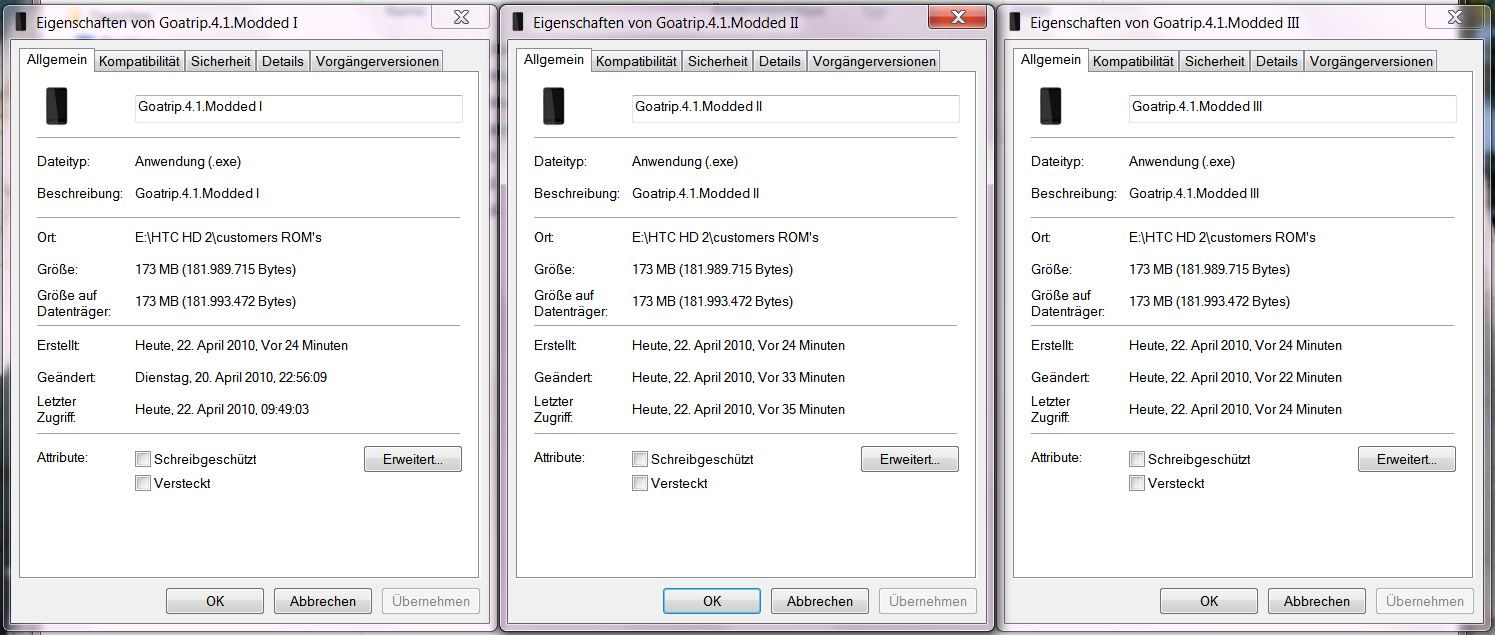Click file name field containing Goatrip.4.1.Modded II
Image resolution: width=1495 pixels, height=635 pixels.
click(796, 108)
